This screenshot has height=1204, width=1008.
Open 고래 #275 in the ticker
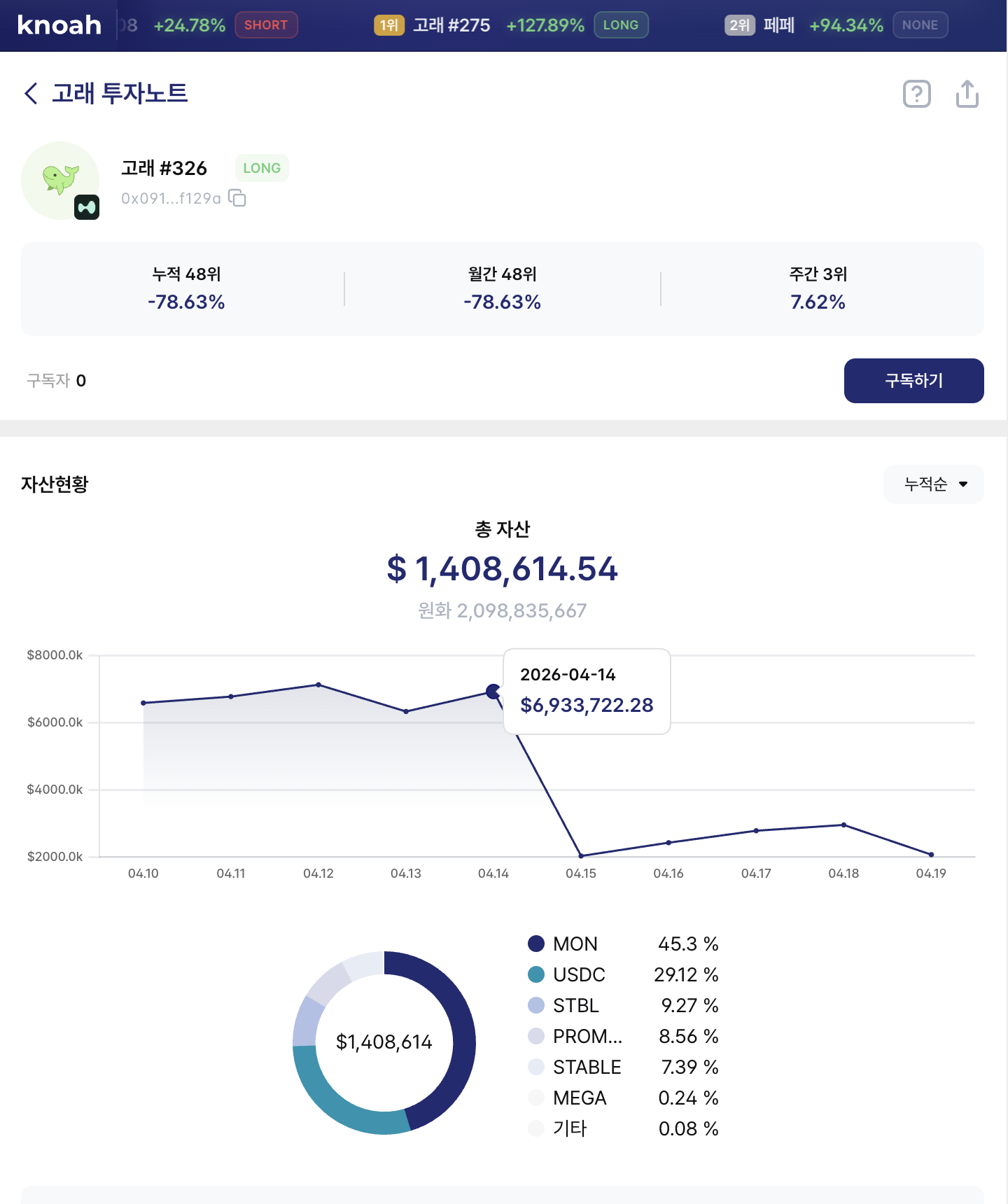[x=451, y=25]
